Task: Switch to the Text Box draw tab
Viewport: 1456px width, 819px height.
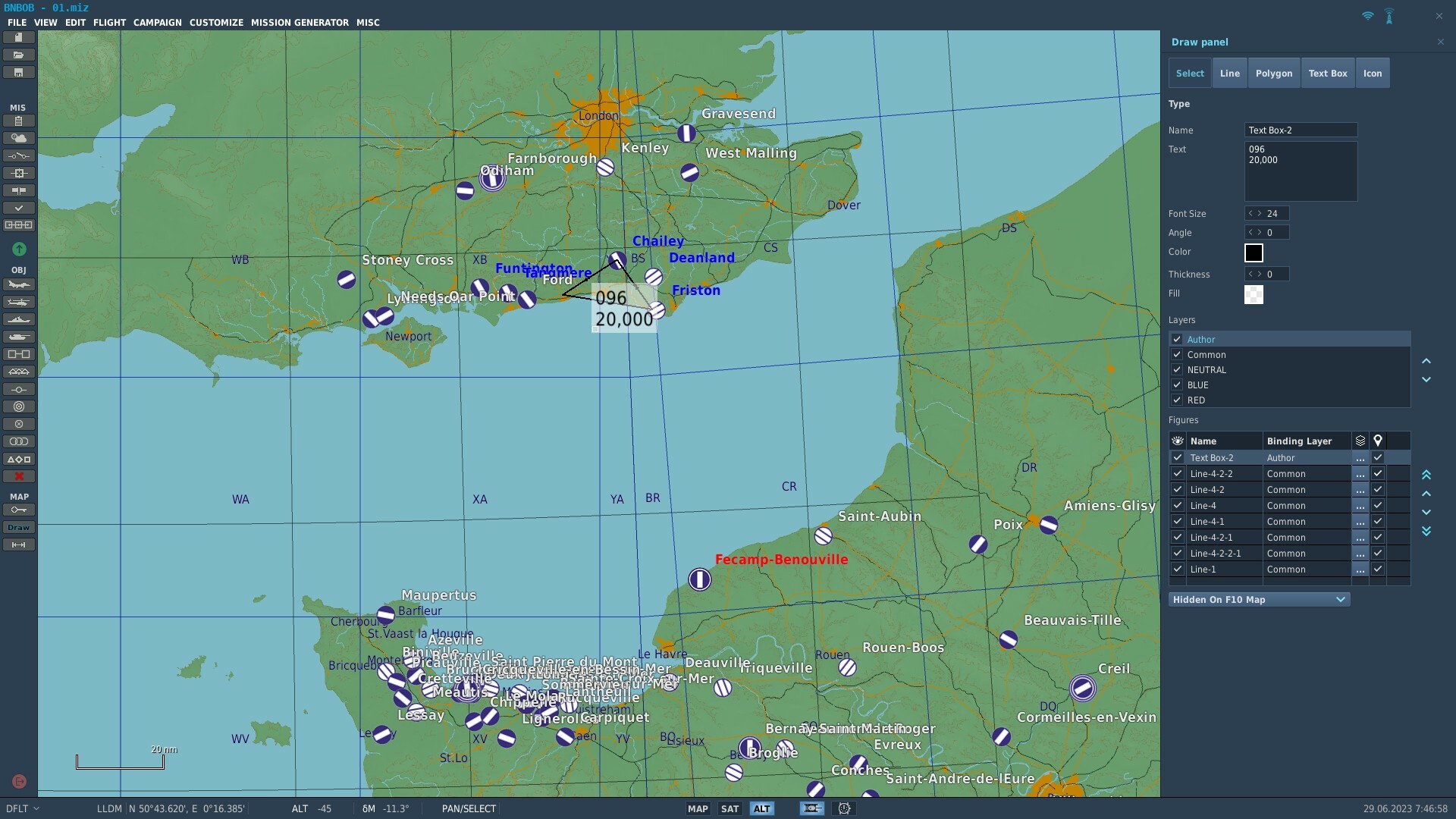Action: coord(1328,74)
